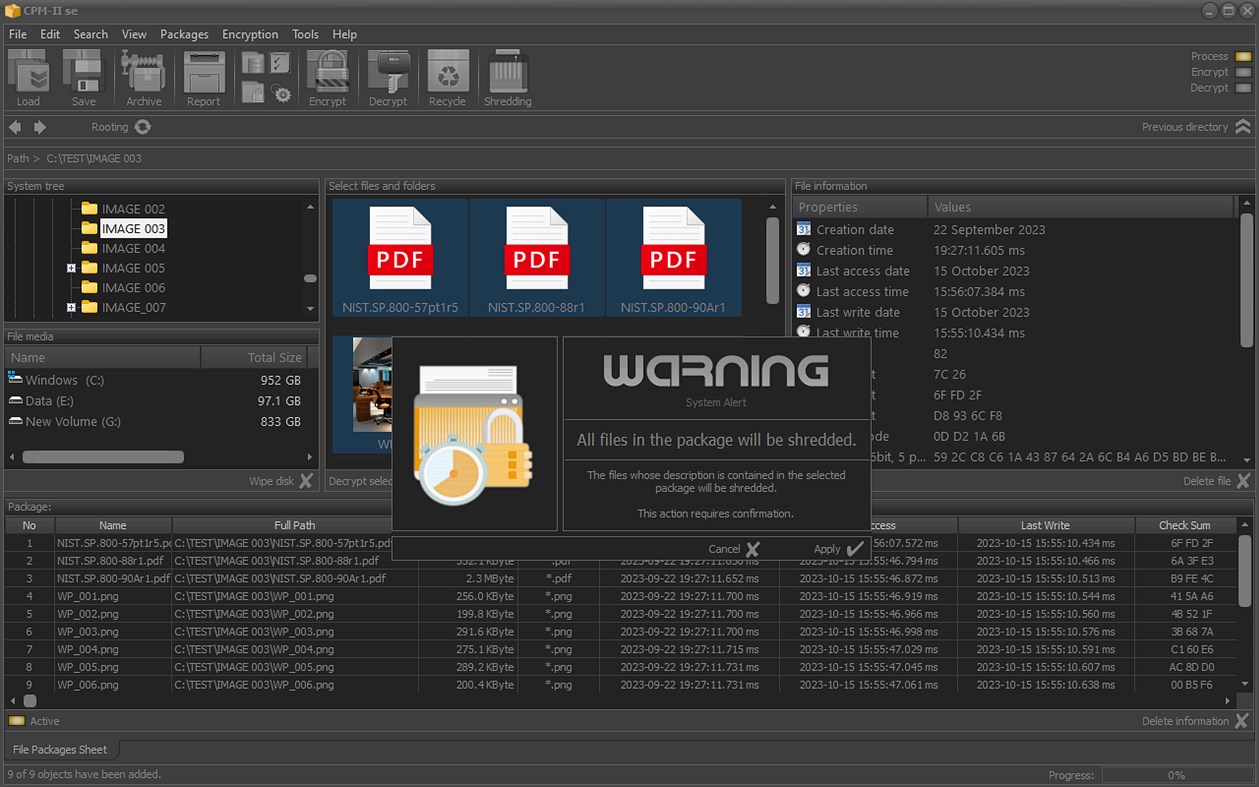Click the small checklist icon
The image size is (1259, 787).
point(280,63)
